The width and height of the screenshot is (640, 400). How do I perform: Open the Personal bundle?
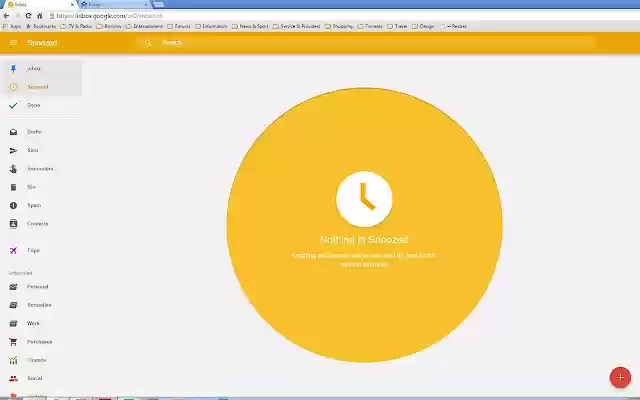[x=42, y=287]
